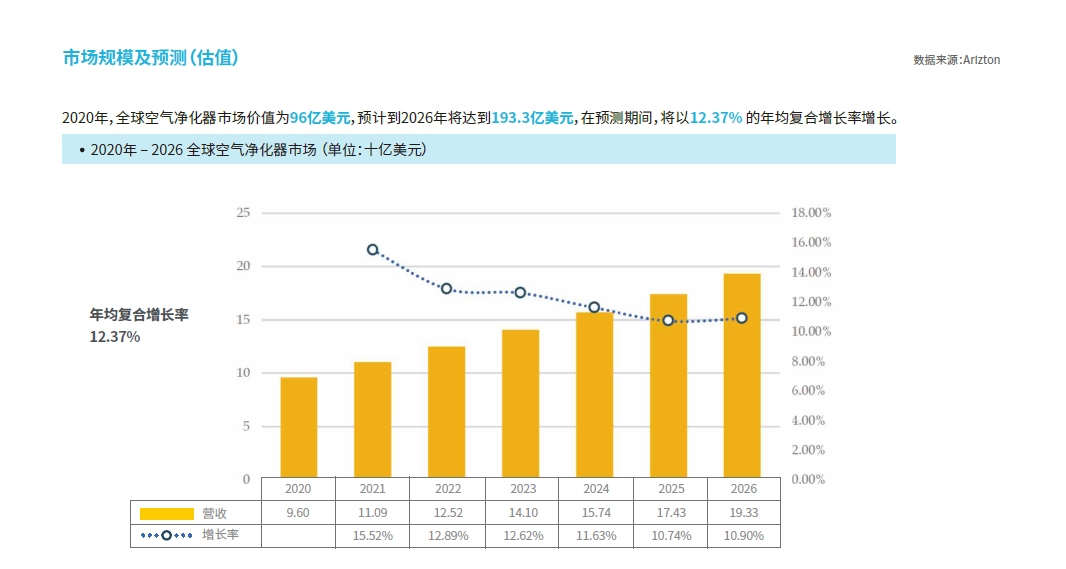Click the 12.37% highlighted text in the sentence
1066x569 pixels.
(x=716, y=118)
